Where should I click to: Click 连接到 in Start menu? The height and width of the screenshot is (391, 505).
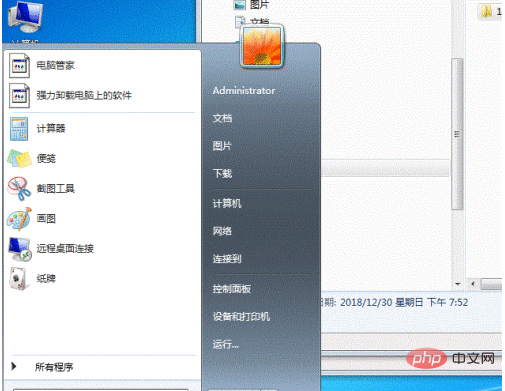point(227,259)
